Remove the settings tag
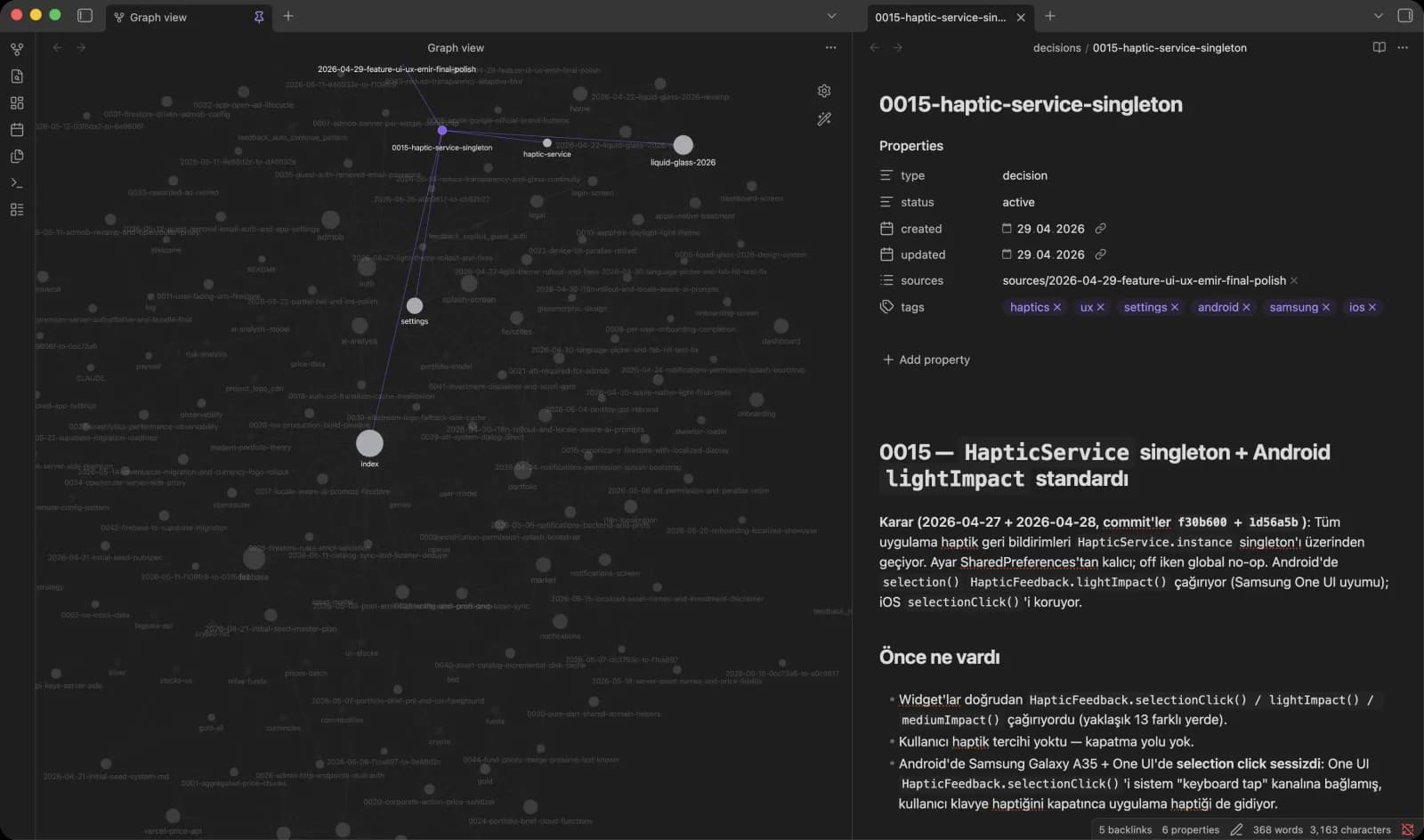This screenshot has height=840, width=1424. pyautogui.click(x=1175, y=307)
